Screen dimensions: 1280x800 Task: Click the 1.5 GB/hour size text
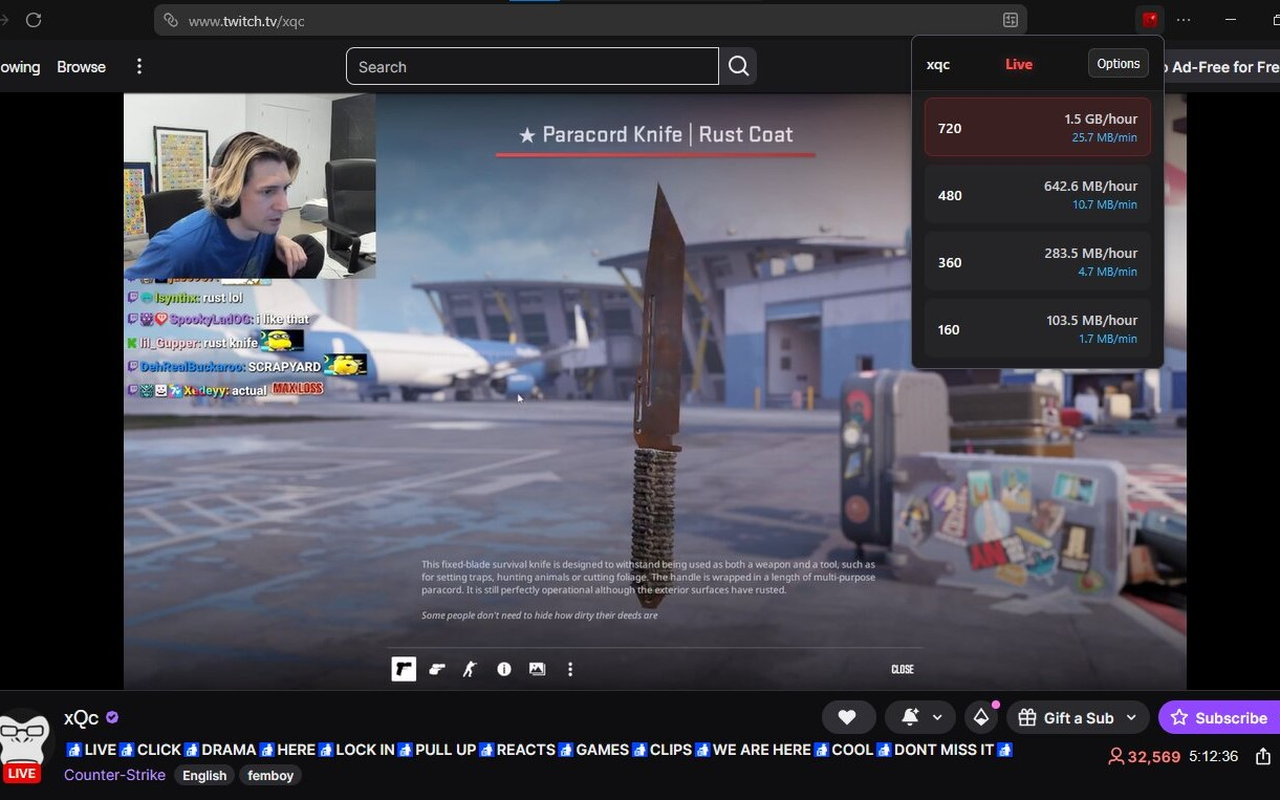1101,119
